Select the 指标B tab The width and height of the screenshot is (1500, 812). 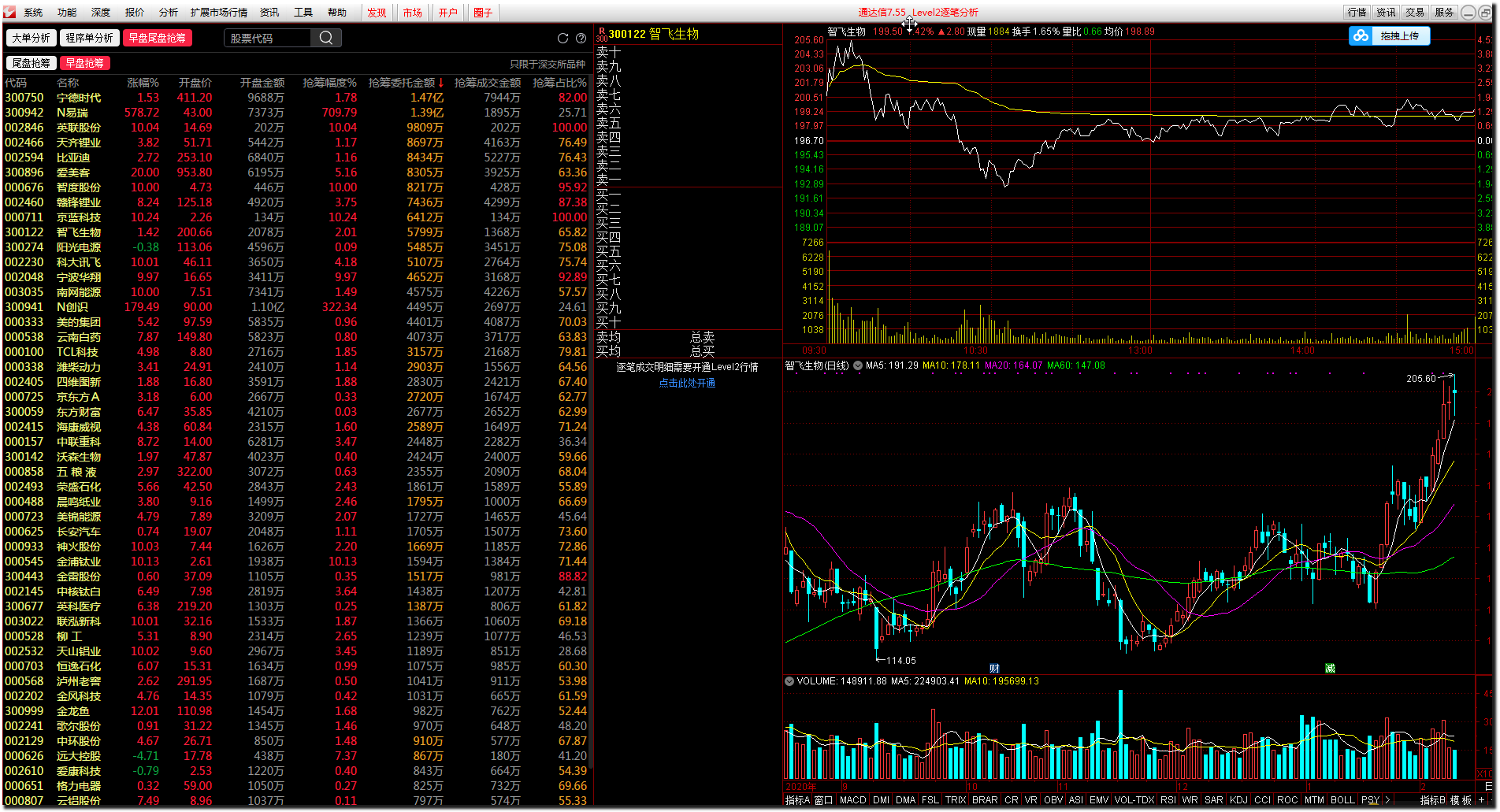coord(1433,800)
